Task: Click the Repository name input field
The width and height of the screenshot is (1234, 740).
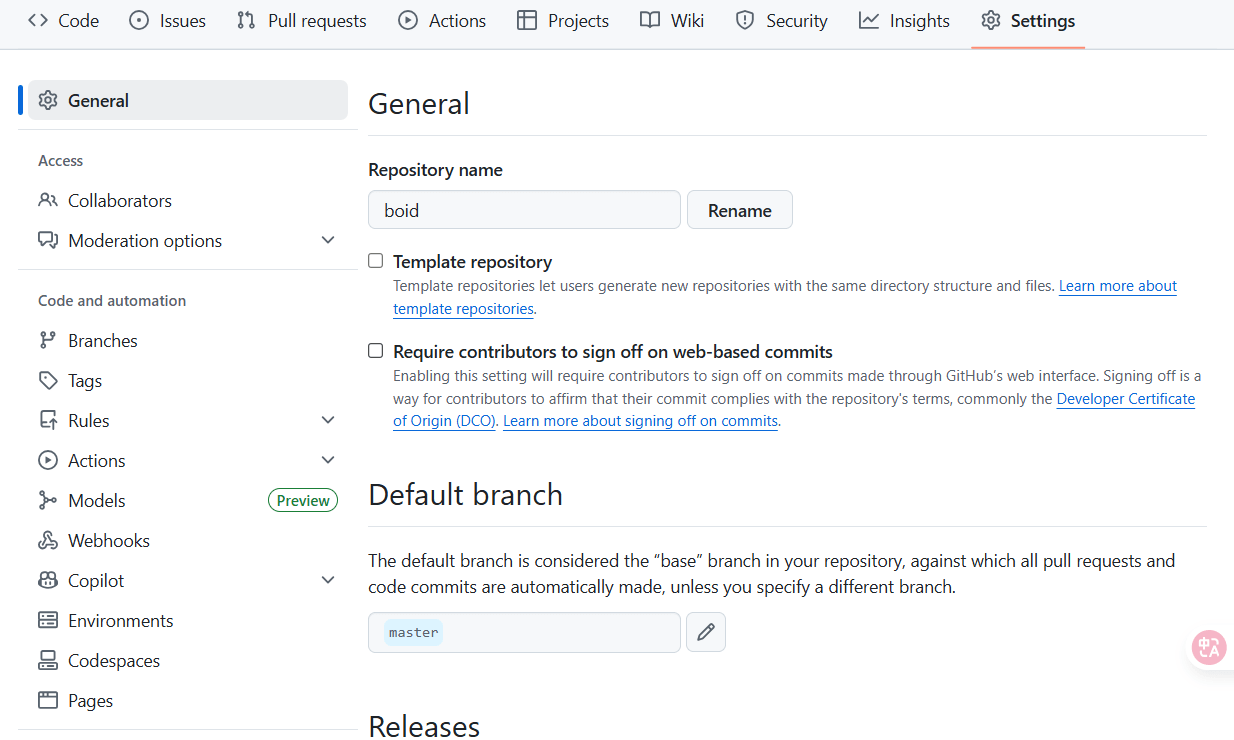Action: 524,210
